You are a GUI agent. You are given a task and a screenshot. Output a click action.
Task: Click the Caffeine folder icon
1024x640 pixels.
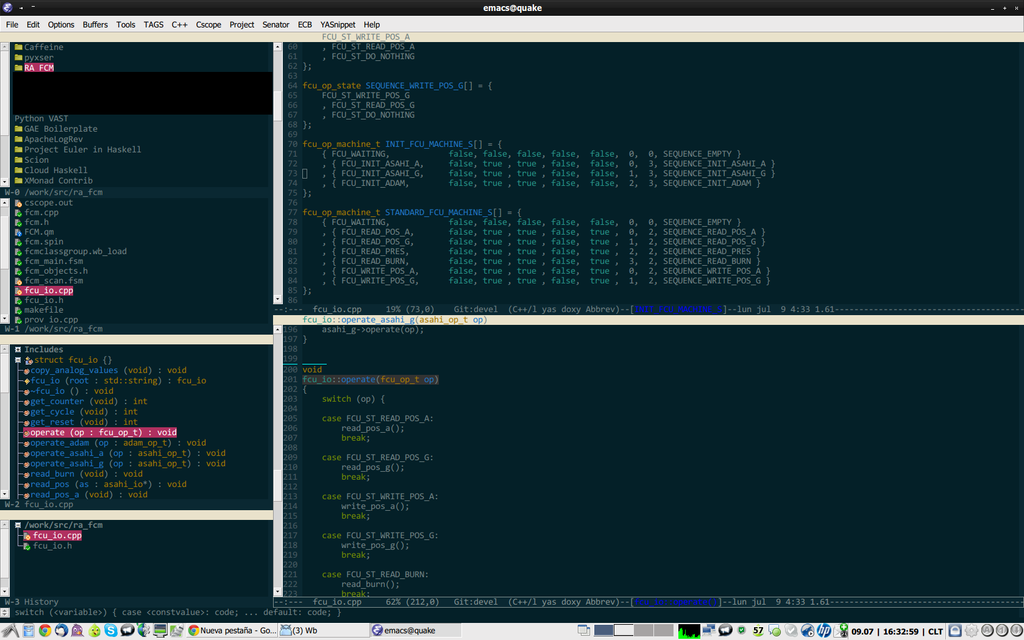[18, 47]
